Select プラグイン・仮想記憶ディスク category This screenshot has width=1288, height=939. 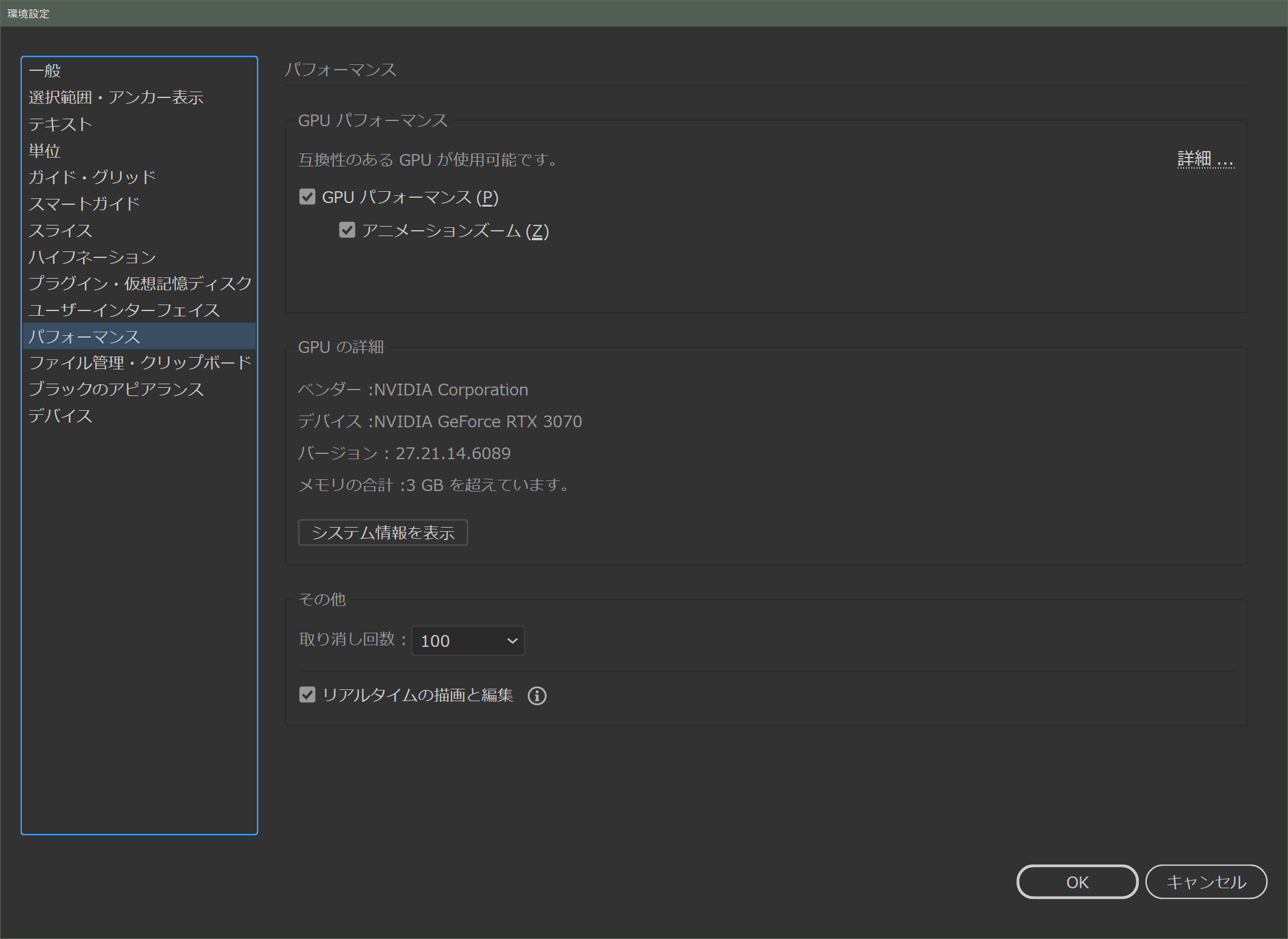tap(139, 283)
